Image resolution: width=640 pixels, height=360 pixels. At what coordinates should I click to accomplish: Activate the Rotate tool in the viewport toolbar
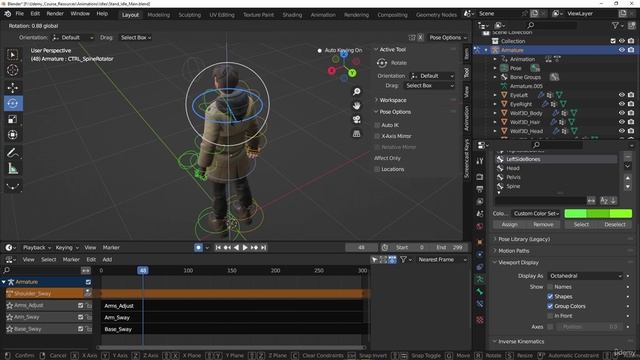(x=13, y=103)
